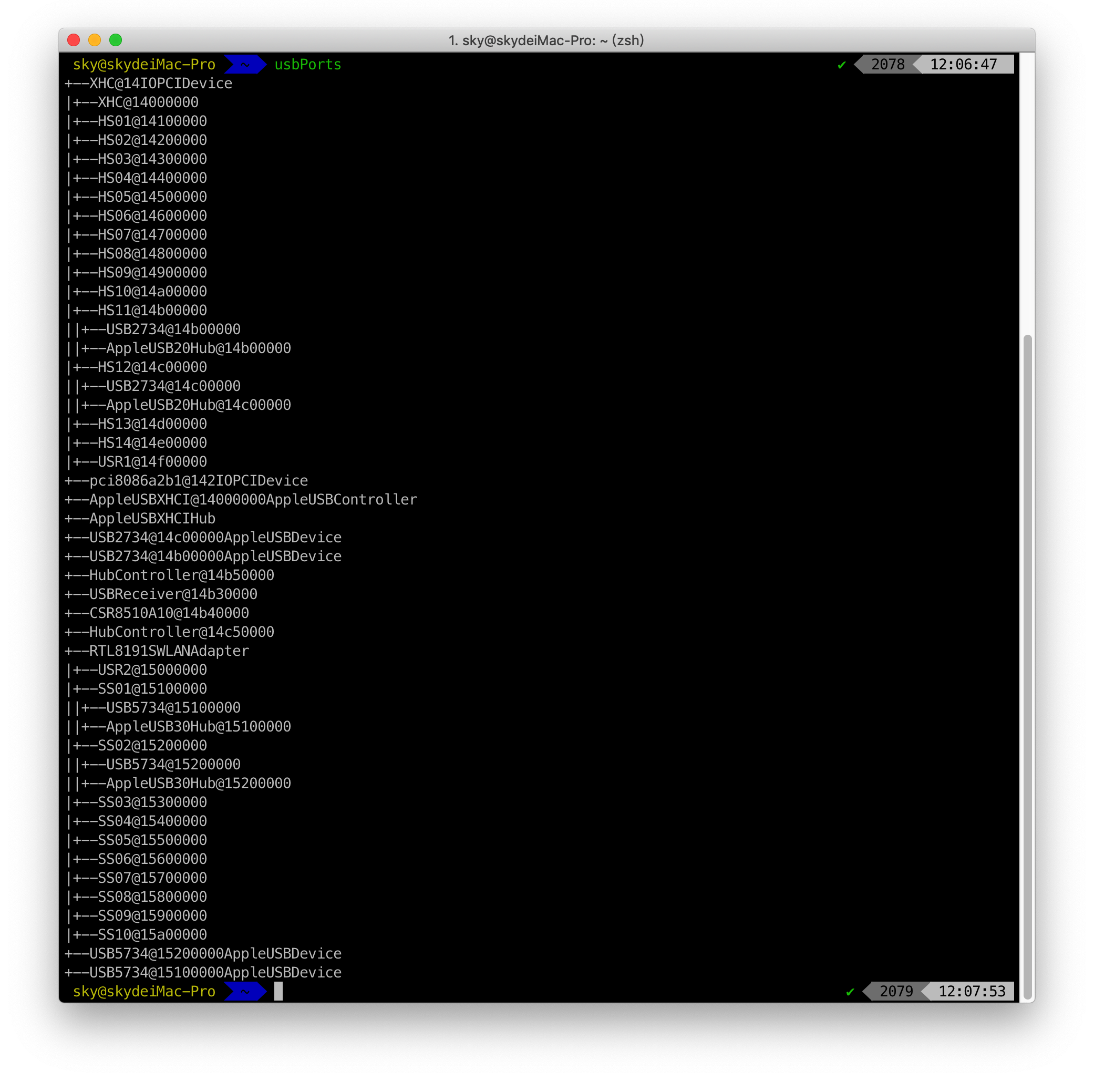Viewport: 1094px width, 1092px height.
Task: Click the blue tilde directory segment in top prompt
Action: (x=245, y=65)
